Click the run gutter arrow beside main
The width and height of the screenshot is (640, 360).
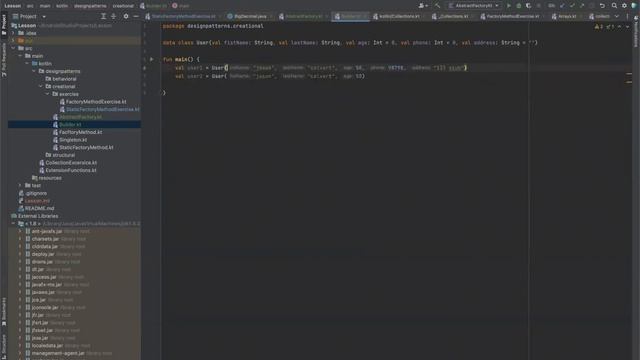151,59
